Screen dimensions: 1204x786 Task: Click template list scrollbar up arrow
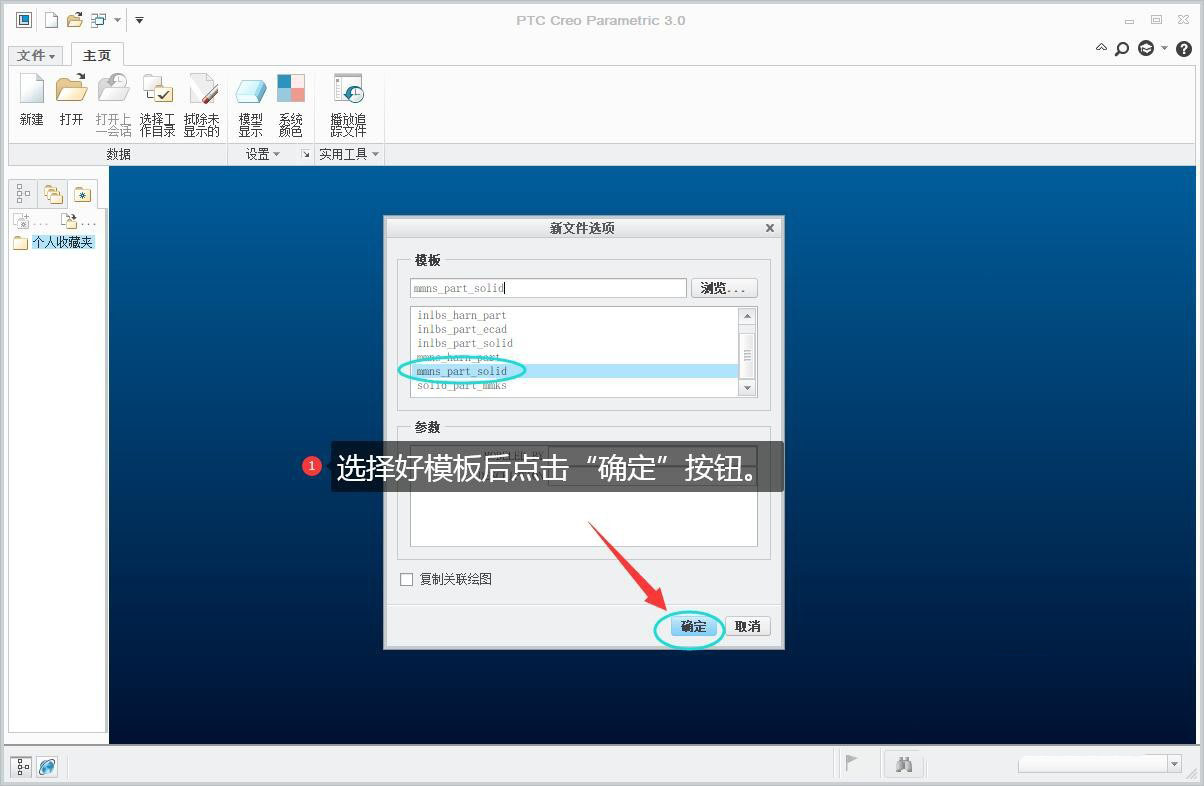pos(747,316)
